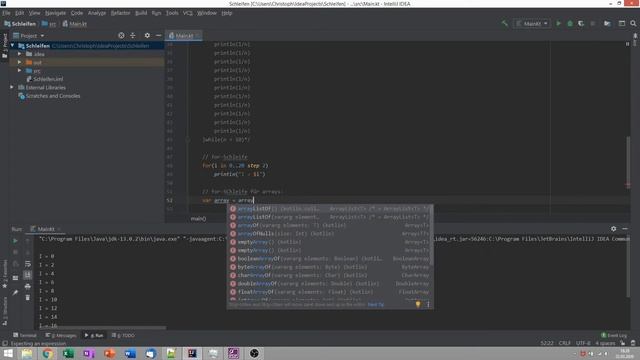
Task: Click the window layout icon near search
Action: (622, 24)
